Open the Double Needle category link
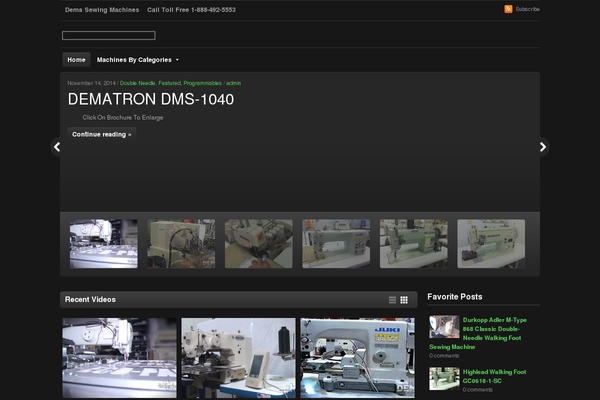This screenshot has height=400, width=600. [x=137, y=83]
